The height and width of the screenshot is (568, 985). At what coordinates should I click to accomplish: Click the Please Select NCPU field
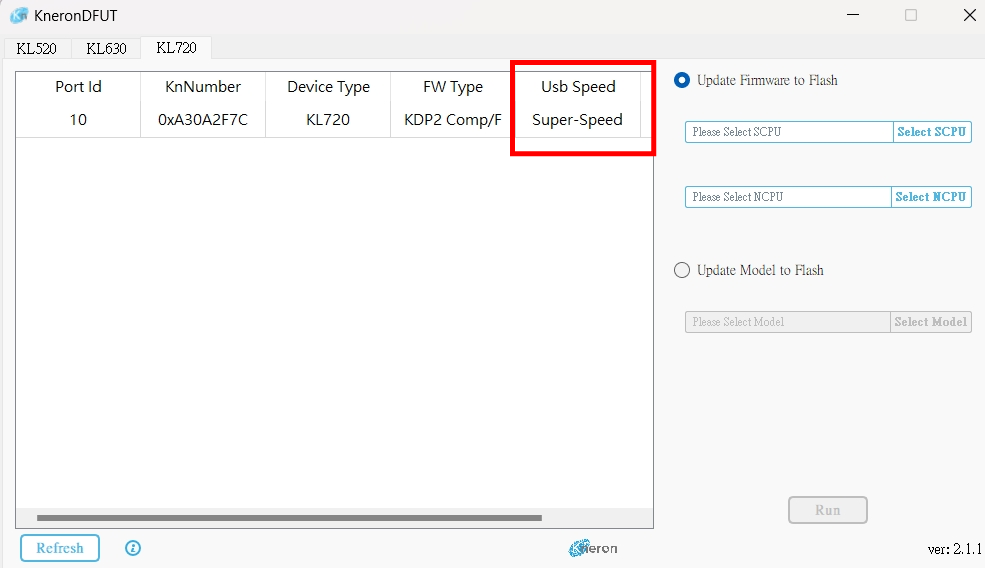788,197
